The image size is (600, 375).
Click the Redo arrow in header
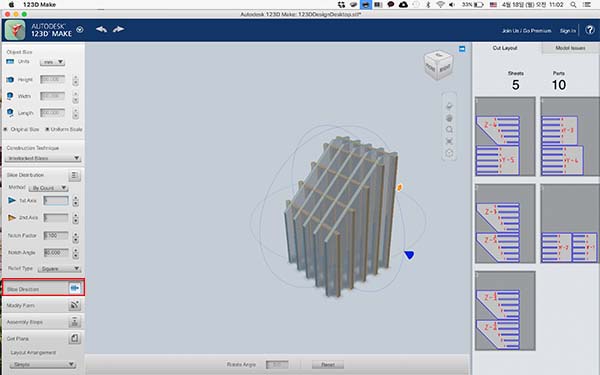coord(119,29)
